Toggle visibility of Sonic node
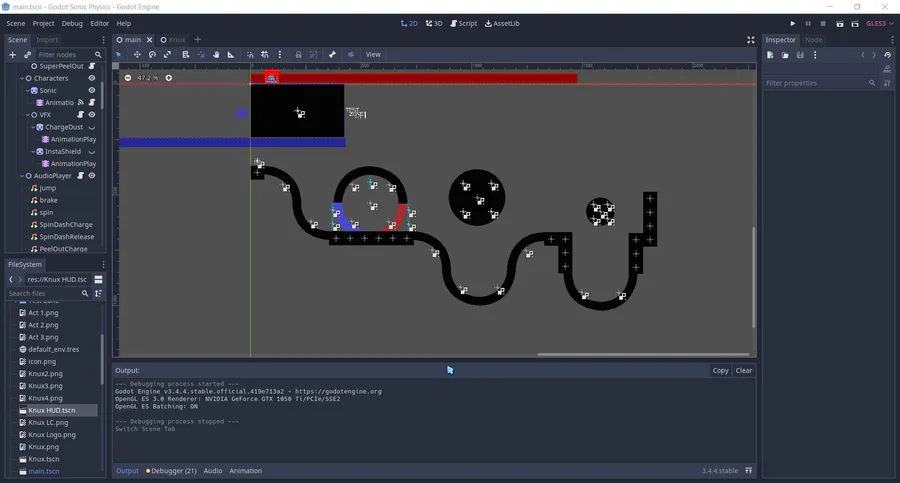Screen dimensions: 900x483 (92, 90)
